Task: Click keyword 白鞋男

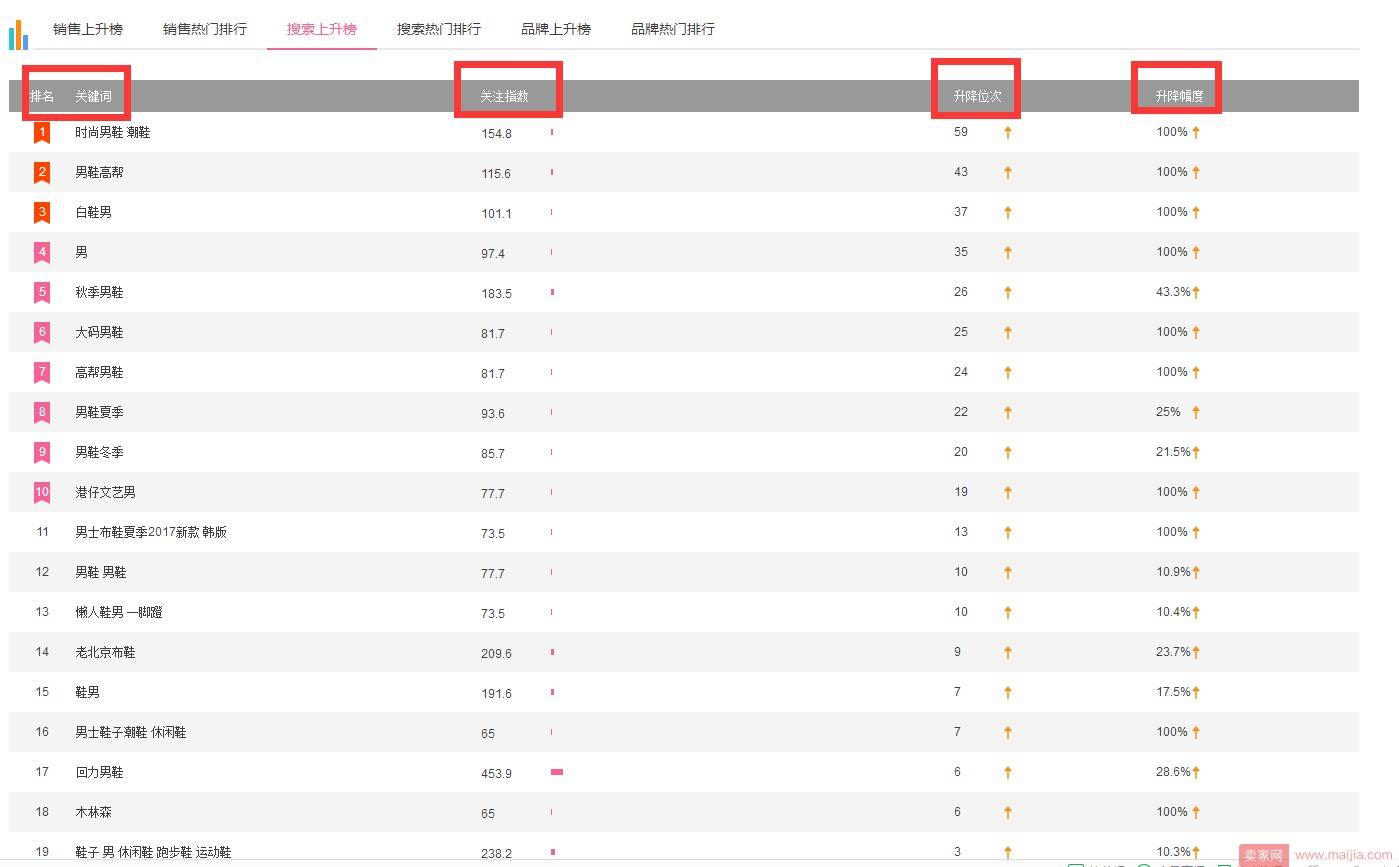Action: click(94, 212)
